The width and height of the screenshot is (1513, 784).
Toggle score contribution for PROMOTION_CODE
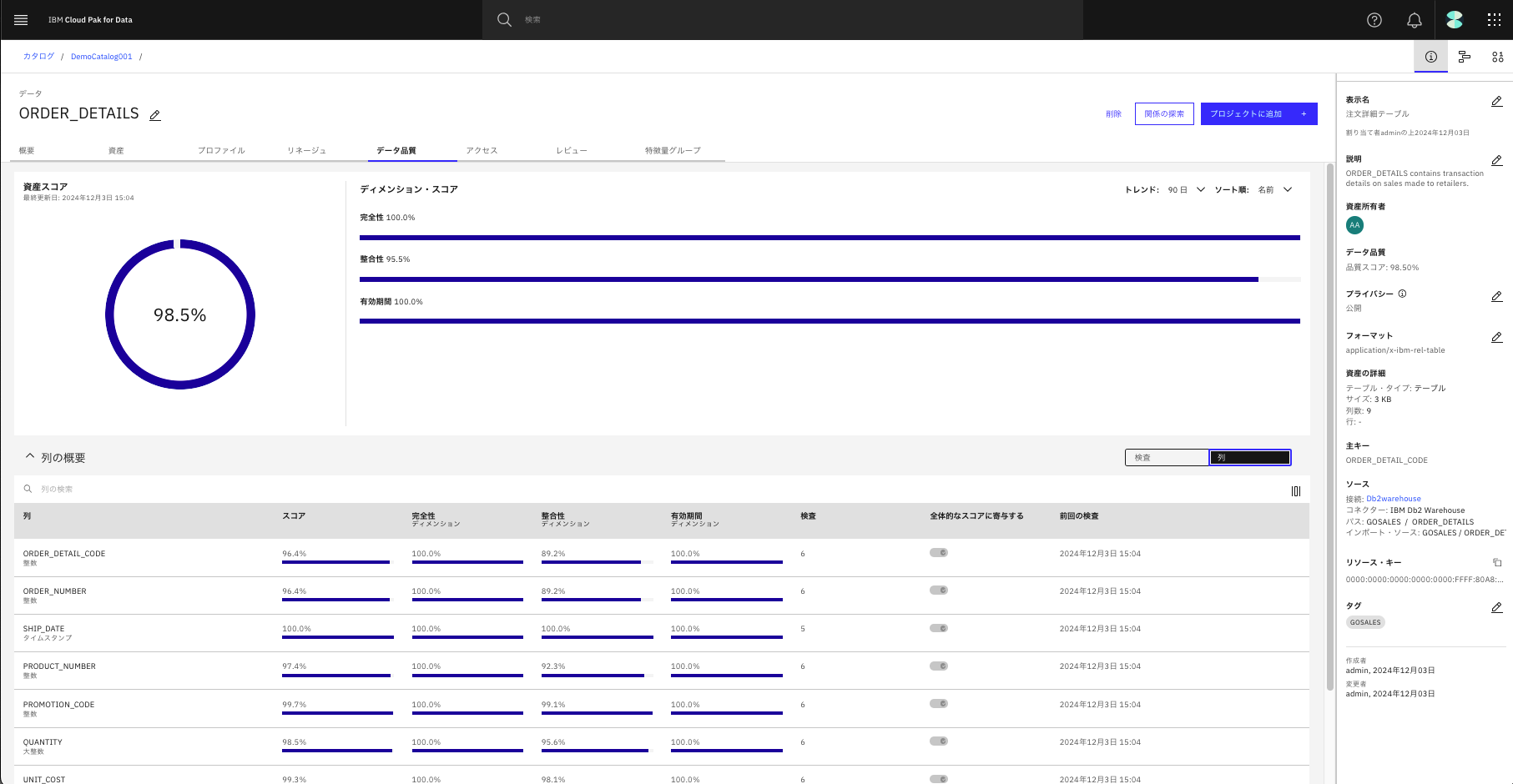939,703
